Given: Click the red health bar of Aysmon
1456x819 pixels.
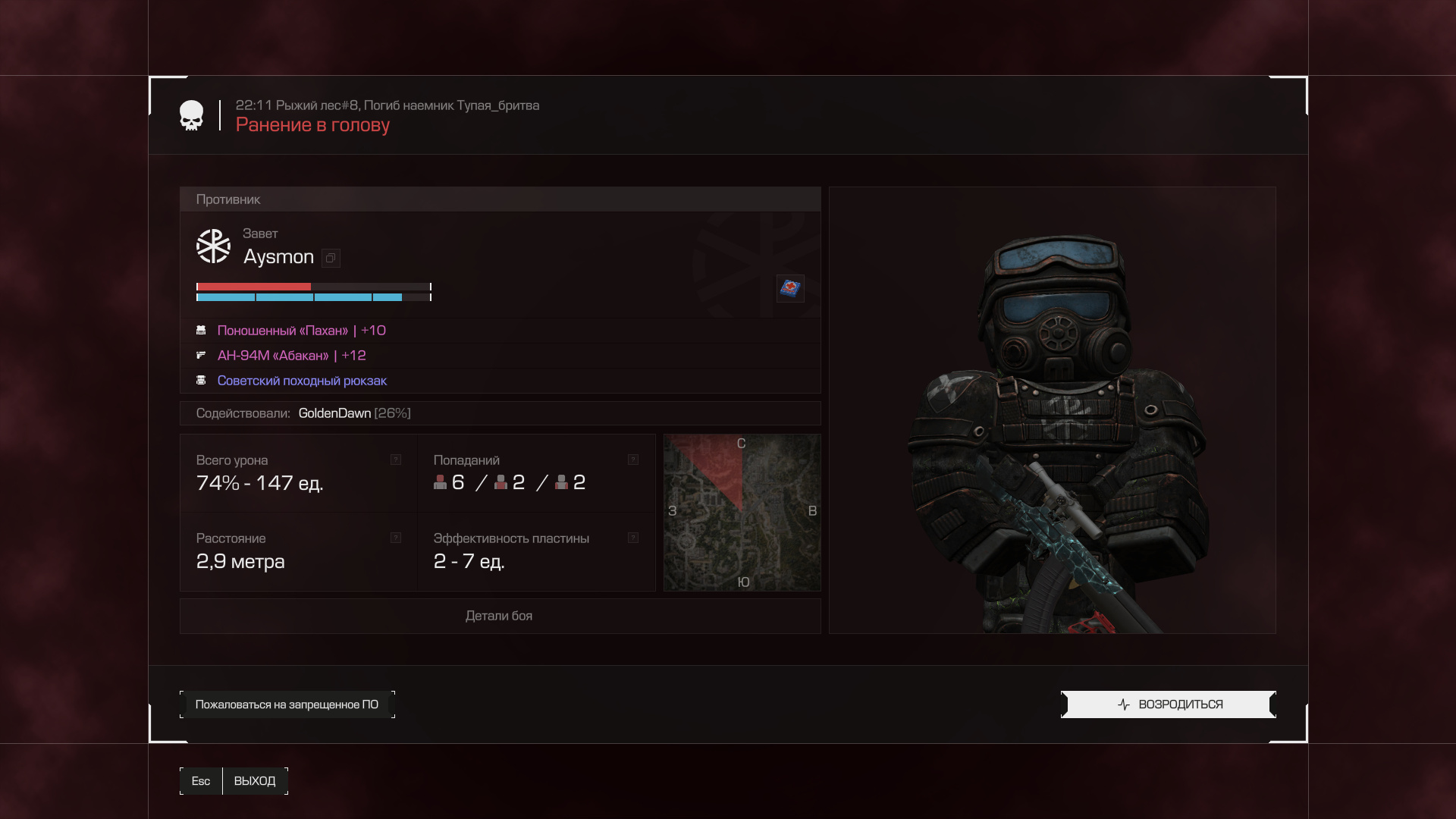Looking at the screenshot, I should (314, 287).
